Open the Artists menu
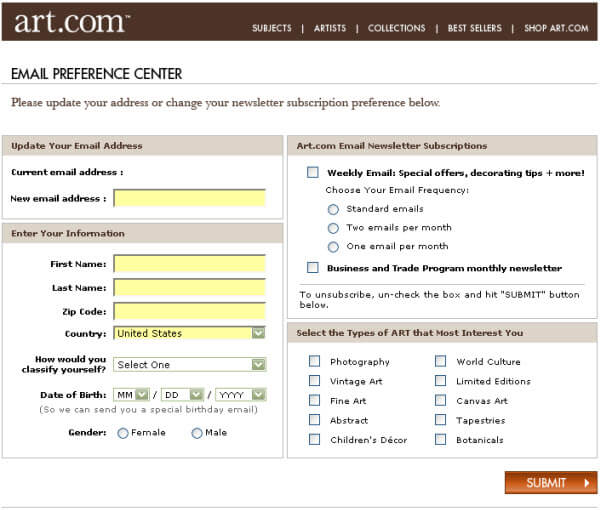This screenshot has height=510, width=600. pyautogui.click(x=330, y=28)
